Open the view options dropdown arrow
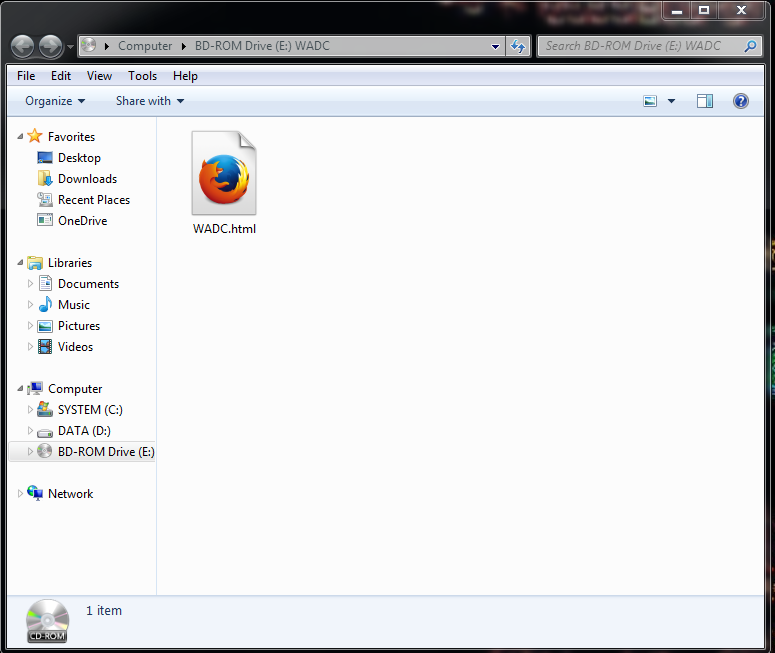Viewport: 775px width, 653px height. click(x=671, y=101)
